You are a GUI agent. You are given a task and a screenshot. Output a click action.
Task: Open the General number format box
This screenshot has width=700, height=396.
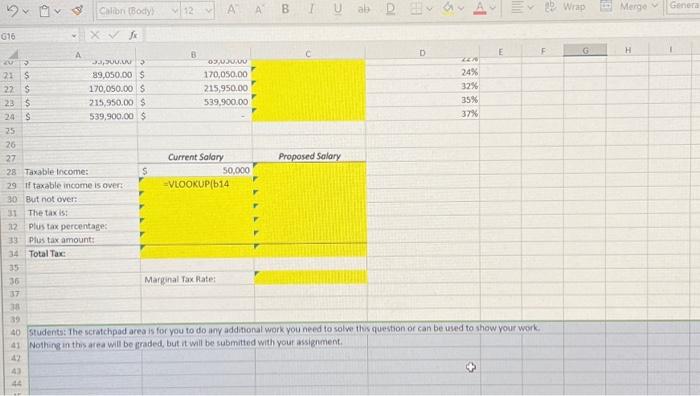pyautogui.click(x=683, y=6)
